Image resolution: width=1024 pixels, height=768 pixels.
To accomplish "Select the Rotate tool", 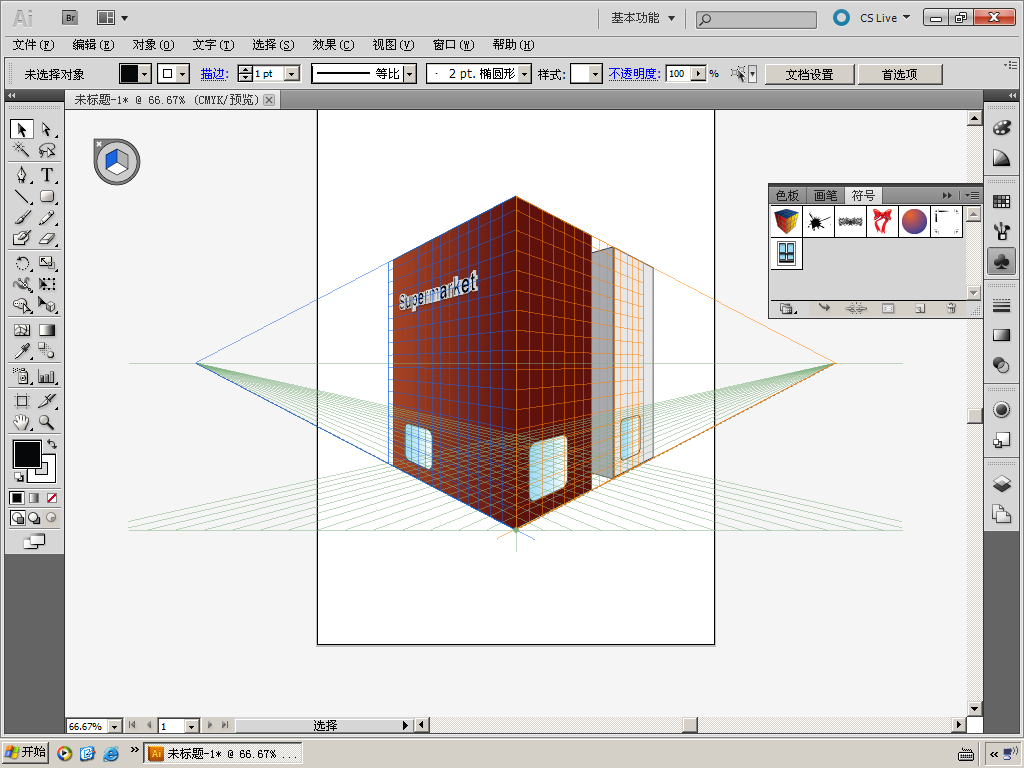I will [x=21, y=263].
